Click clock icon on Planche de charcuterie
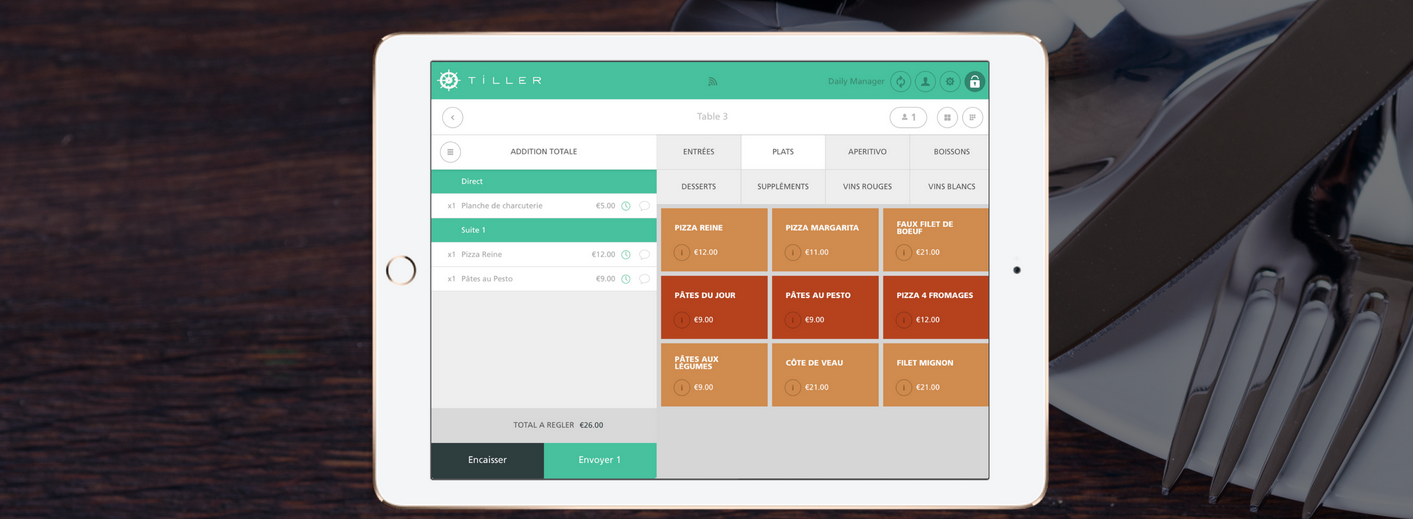 point(626,206)
